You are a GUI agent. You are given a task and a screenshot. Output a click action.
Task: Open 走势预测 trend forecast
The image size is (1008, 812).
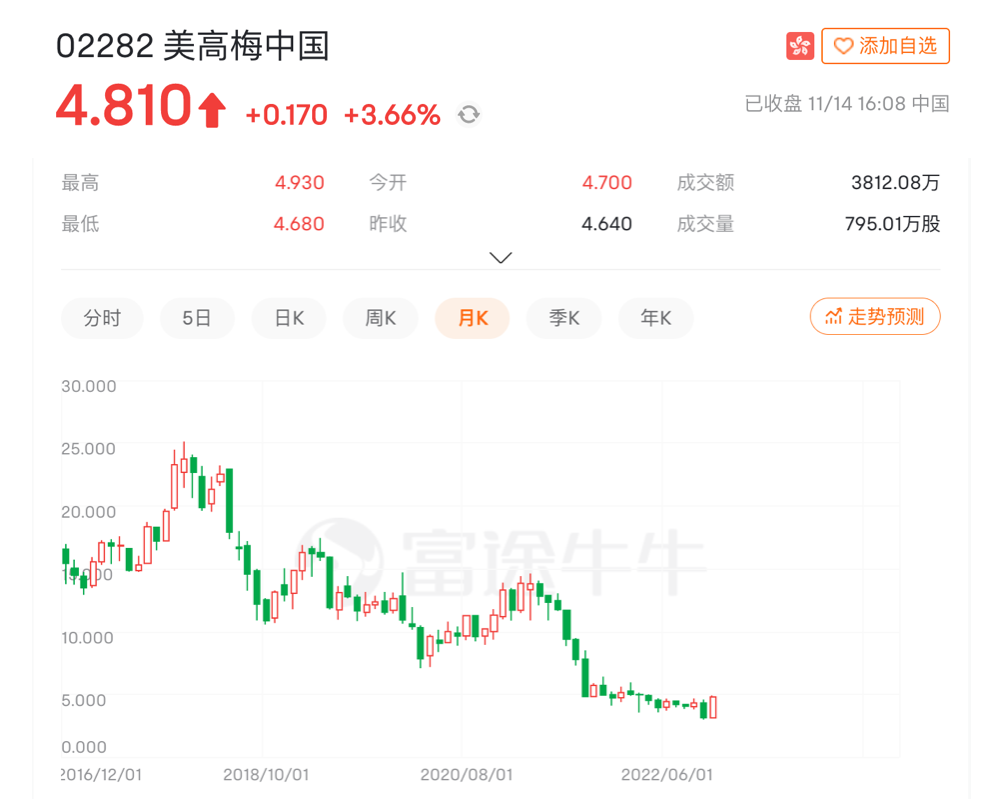point(875,318)
